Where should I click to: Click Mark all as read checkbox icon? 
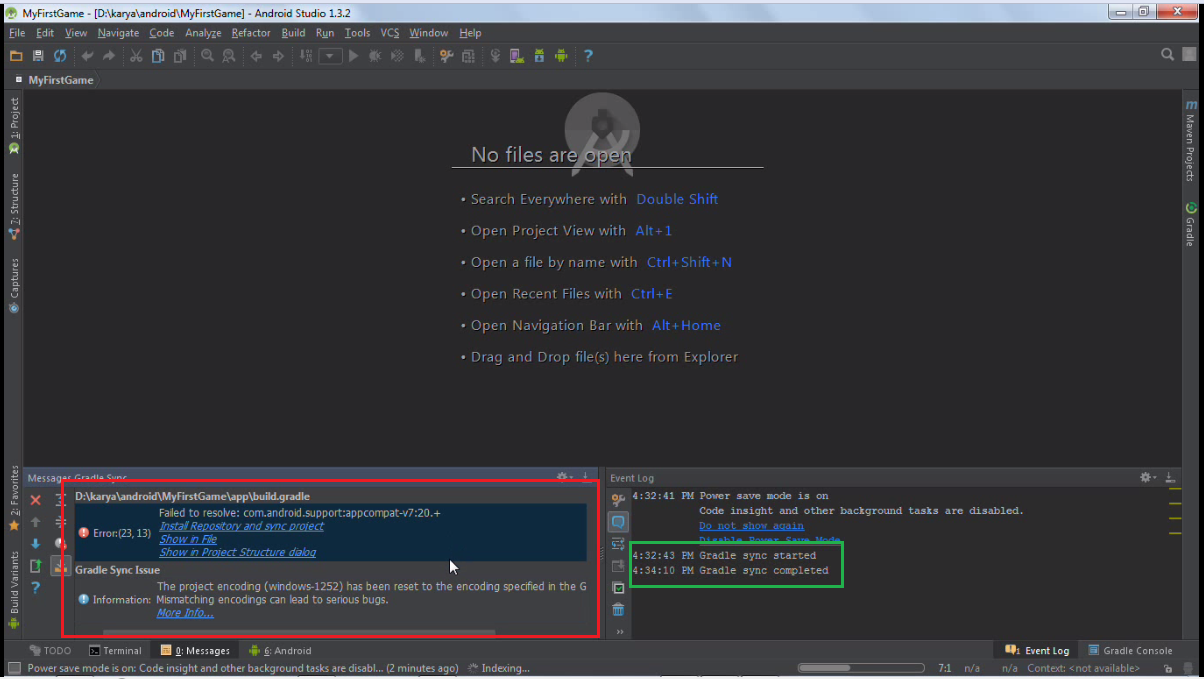(618, 588)
